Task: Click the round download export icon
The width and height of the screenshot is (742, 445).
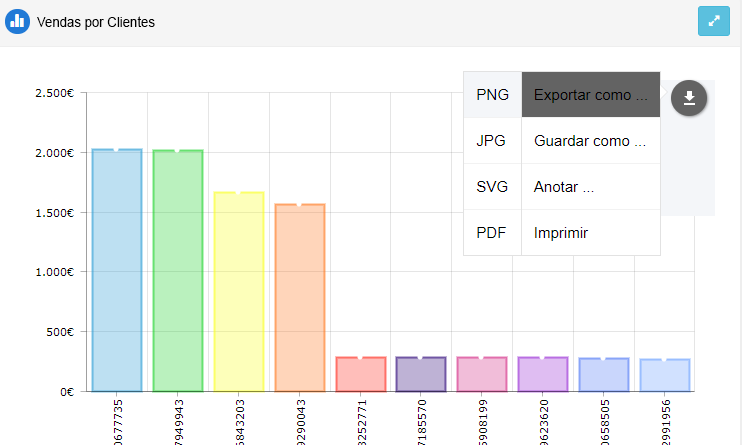Action: coord(689,97)
